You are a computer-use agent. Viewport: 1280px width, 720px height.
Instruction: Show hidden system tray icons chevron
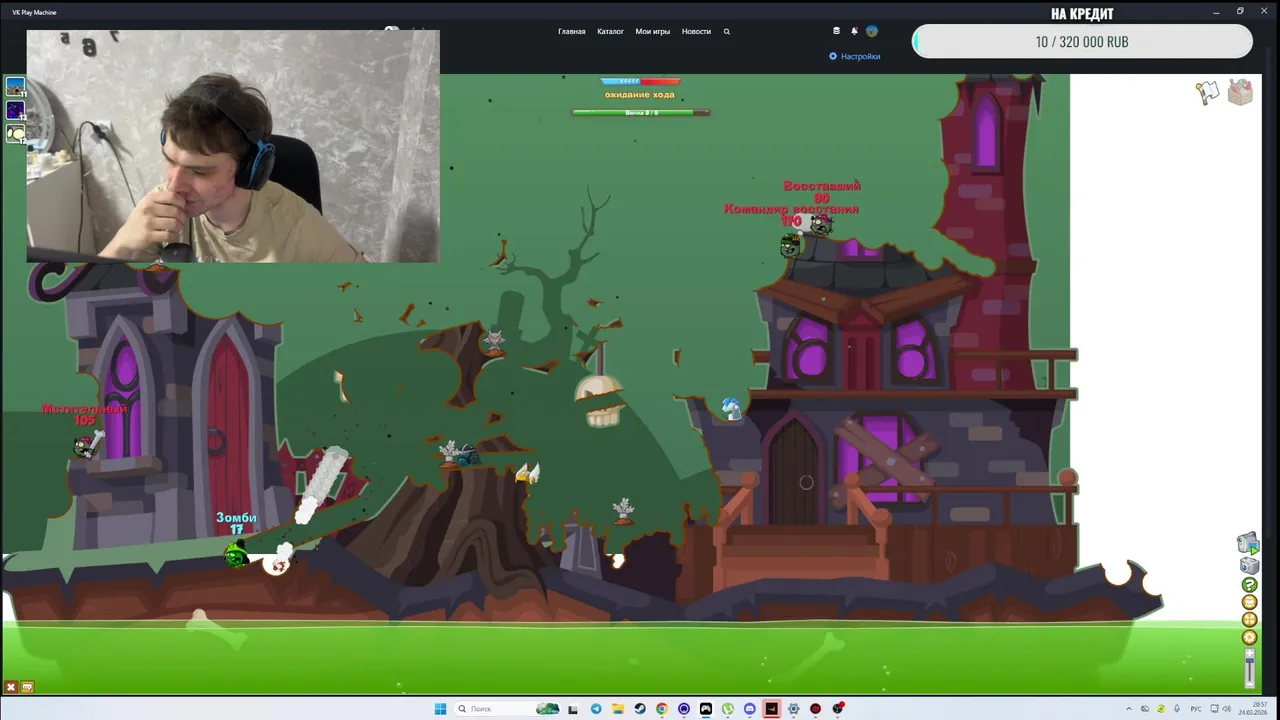[1129, 709]
